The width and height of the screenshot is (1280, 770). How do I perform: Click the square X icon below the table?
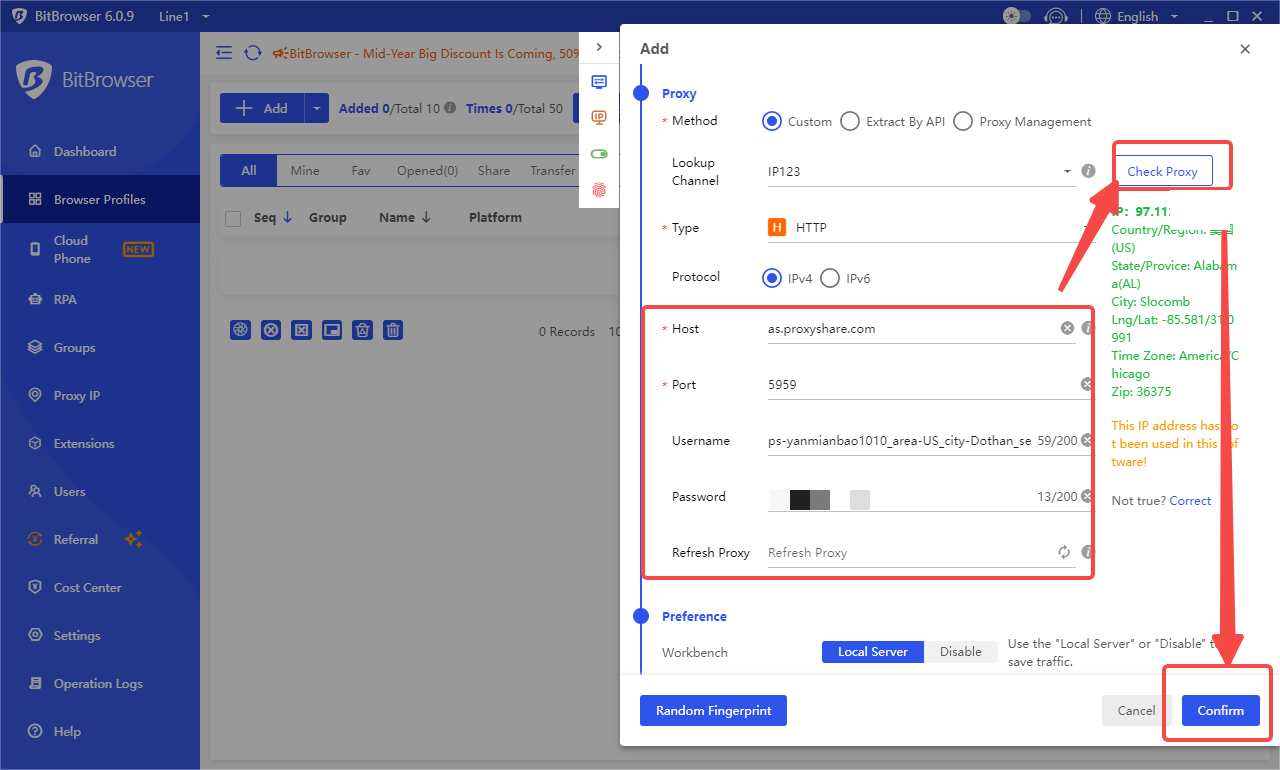[x=301, y=330]
